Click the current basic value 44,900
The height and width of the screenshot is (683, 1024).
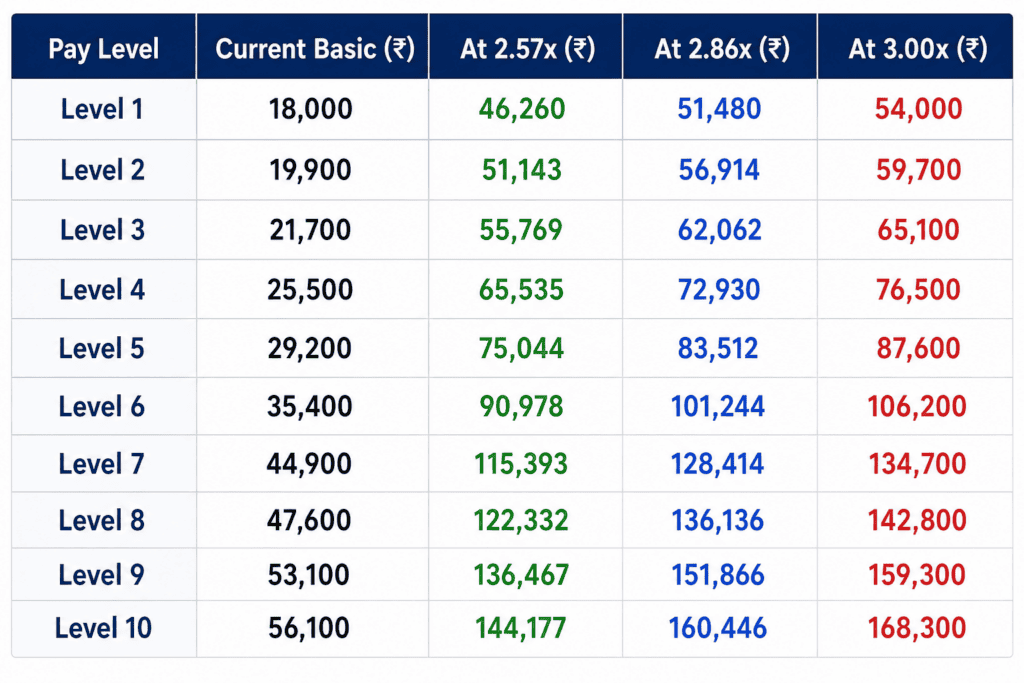point(309,464)
